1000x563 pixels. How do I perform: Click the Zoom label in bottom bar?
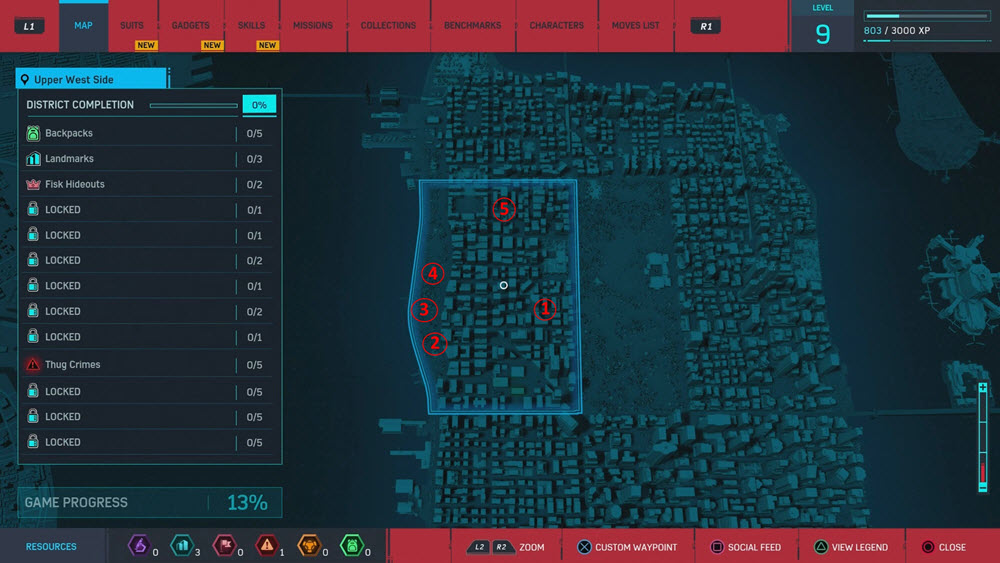click(532, 547)
